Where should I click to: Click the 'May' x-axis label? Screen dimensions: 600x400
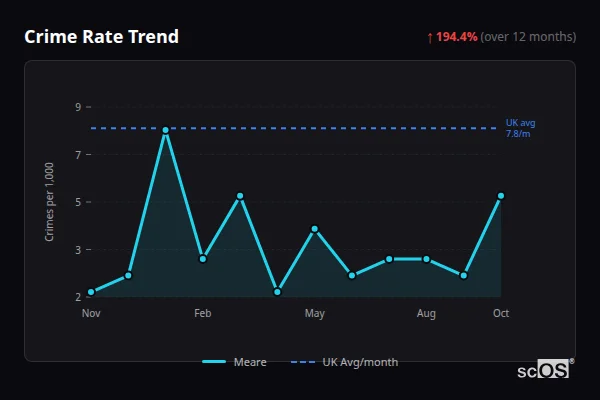pos(315,314)
